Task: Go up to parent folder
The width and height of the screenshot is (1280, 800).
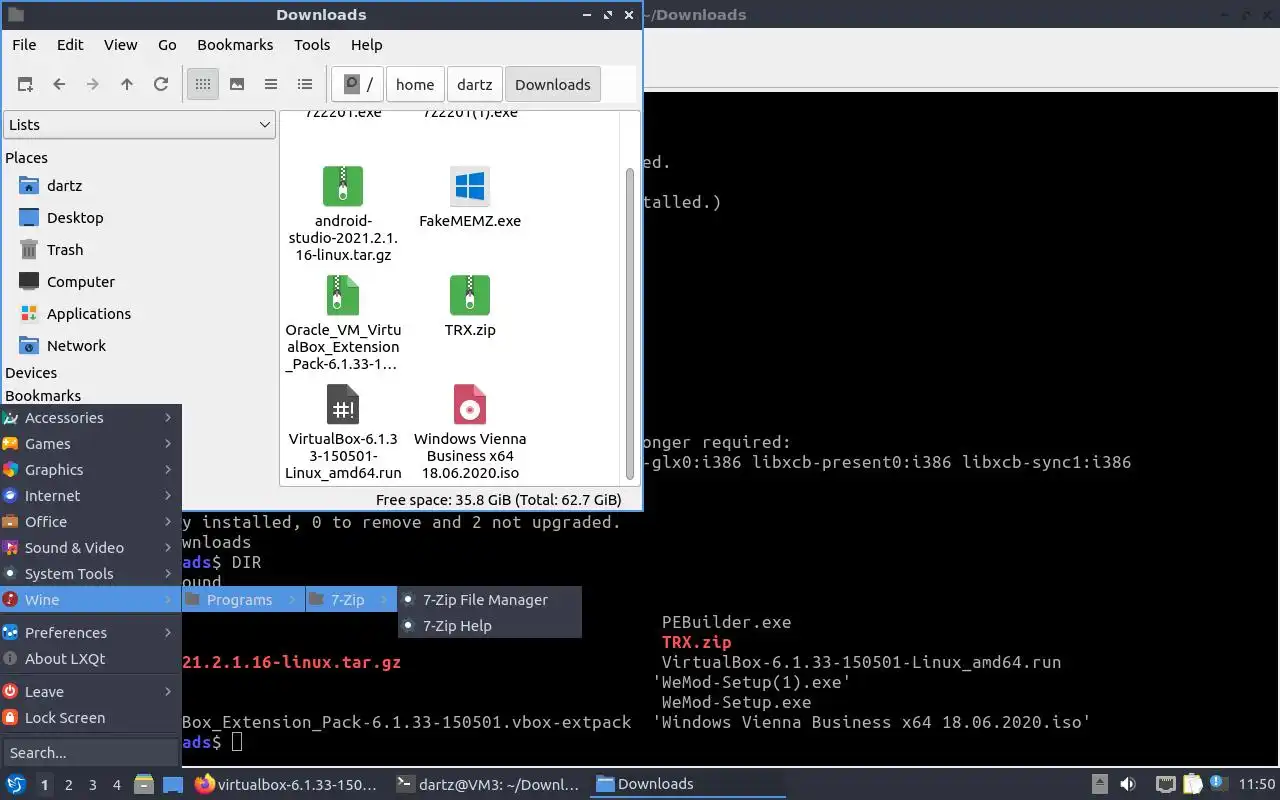Action: 127,85
